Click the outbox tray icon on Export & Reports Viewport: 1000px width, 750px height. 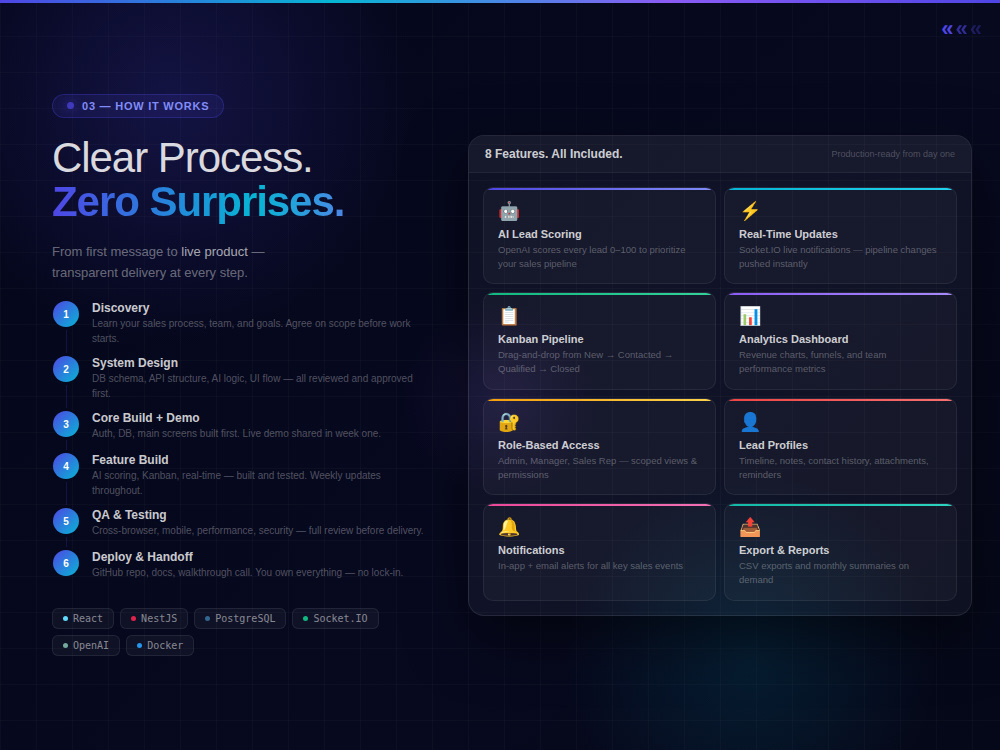(x=749, y=527)
